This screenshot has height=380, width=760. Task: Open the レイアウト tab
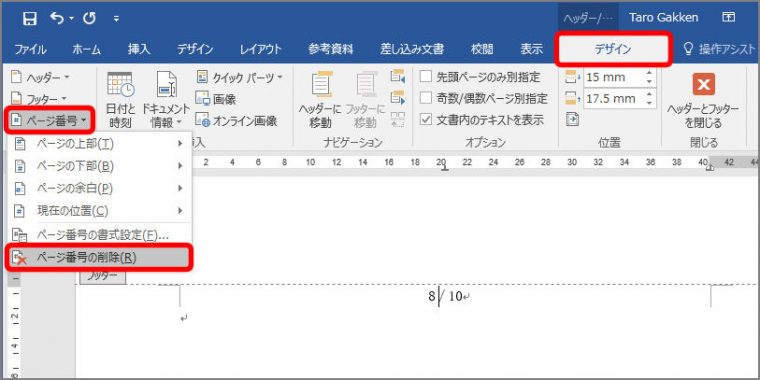tap(261, 49)
